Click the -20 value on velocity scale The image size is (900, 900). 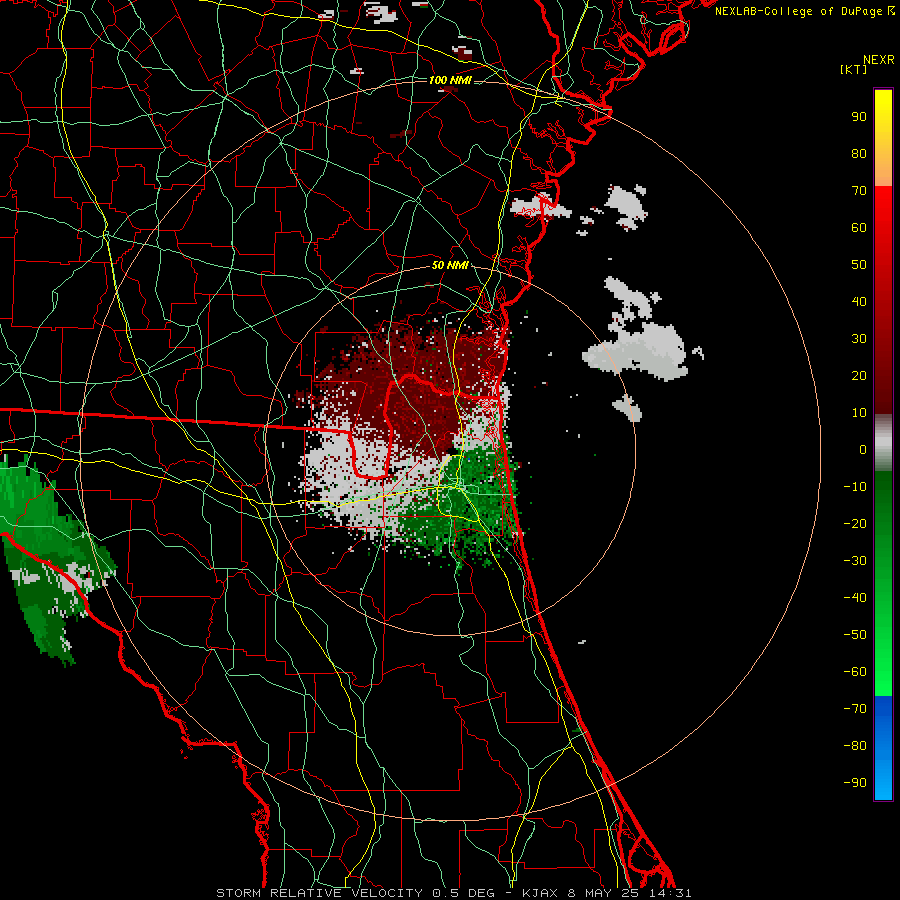click(855, 524)
